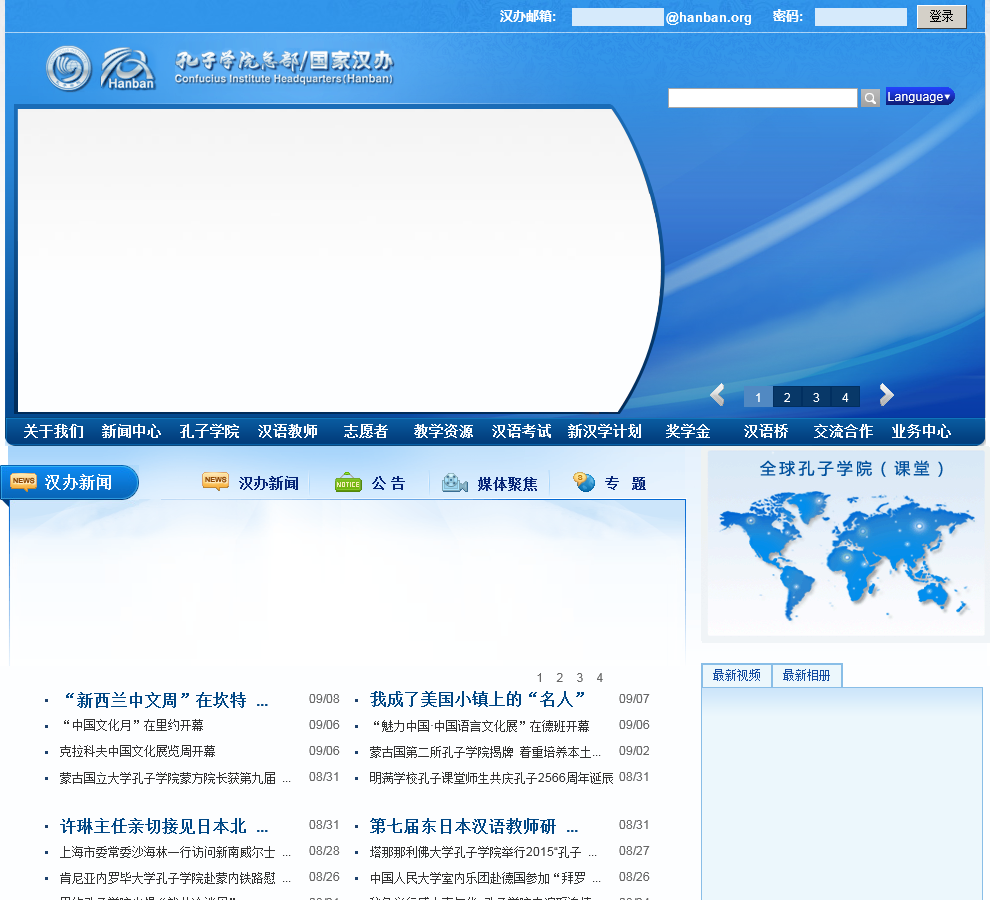Screen dimensions: 990x900
Task: Go to news slide page 1
Action: (540, 678)
